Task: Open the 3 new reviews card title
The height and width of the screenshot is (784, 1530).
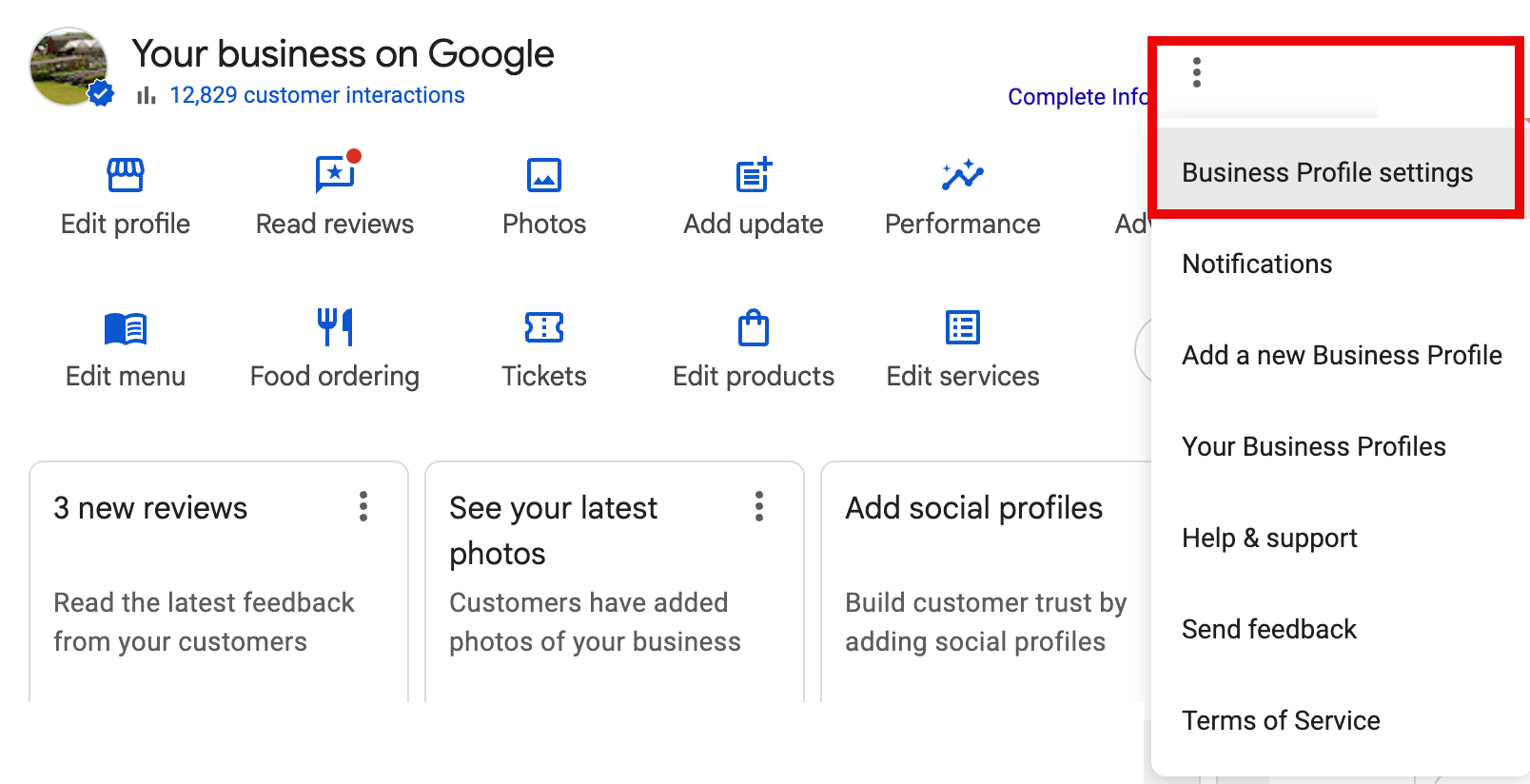Action: point(150,508)
